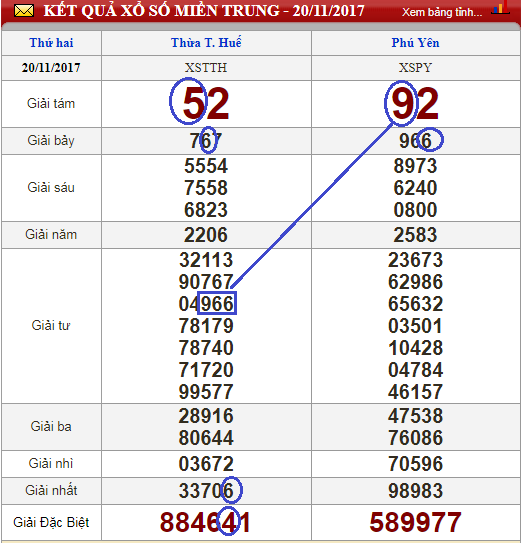
Task: Open the bar chart statistics icon
Action: (500, 8)
